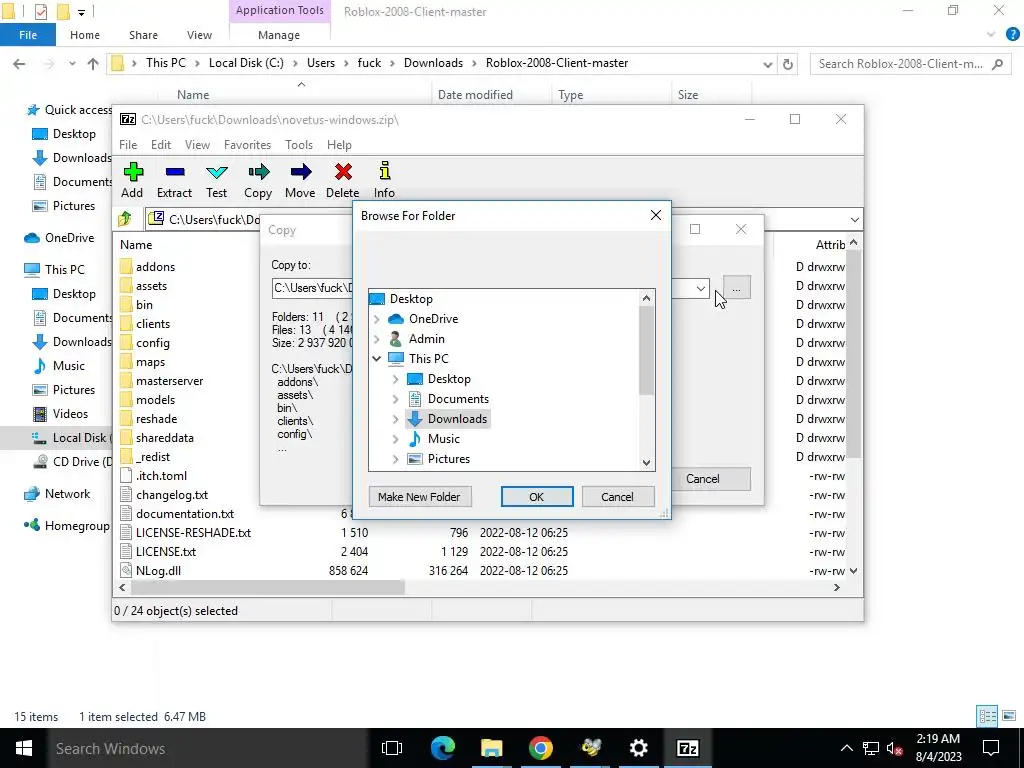Expand Admin node in folder tree
This screenshot has height=768, width=1024.
[x=377, y=339]
